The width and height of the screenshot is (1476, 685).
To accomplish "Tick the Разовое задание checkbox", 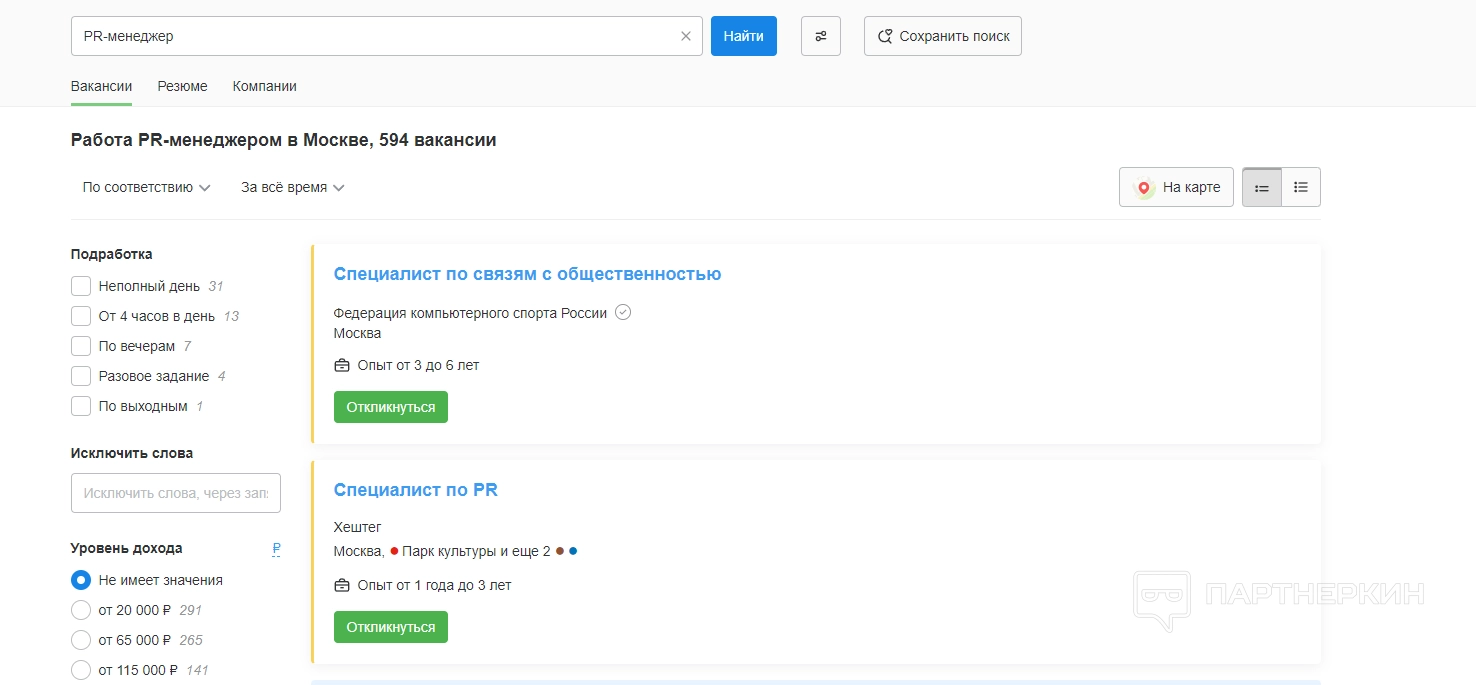I will [x=81, y=377].
